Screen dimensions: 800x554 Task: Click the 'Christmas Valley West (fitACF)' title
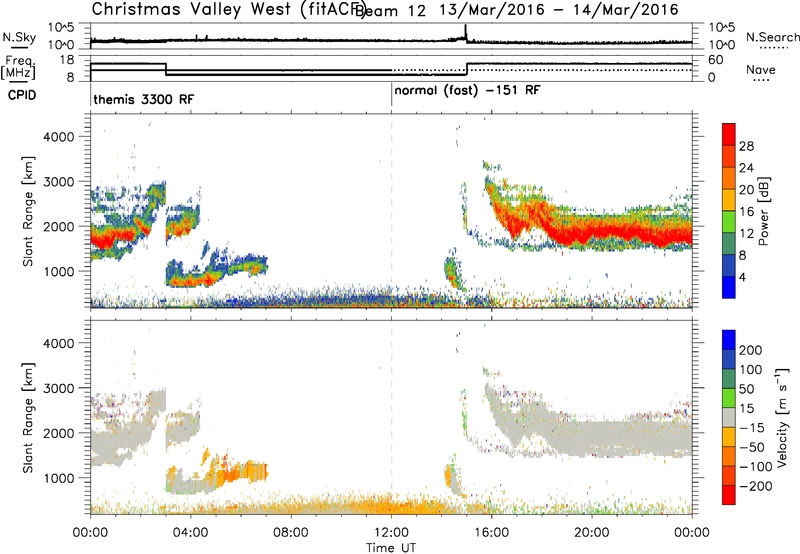click(228, 10)
